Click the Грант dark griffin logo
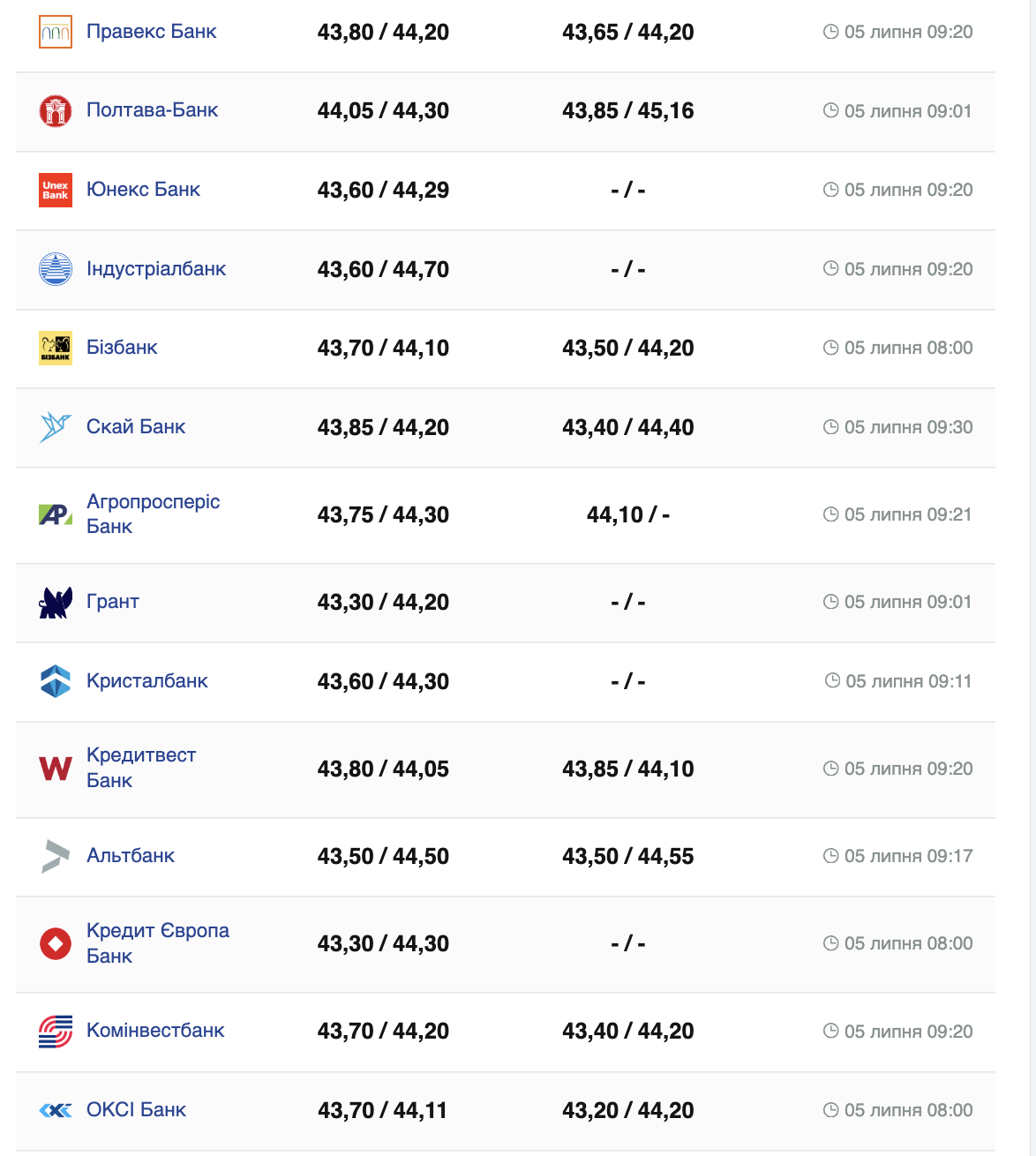The height and width of the screenshot is (1156, 1036). 56,603
